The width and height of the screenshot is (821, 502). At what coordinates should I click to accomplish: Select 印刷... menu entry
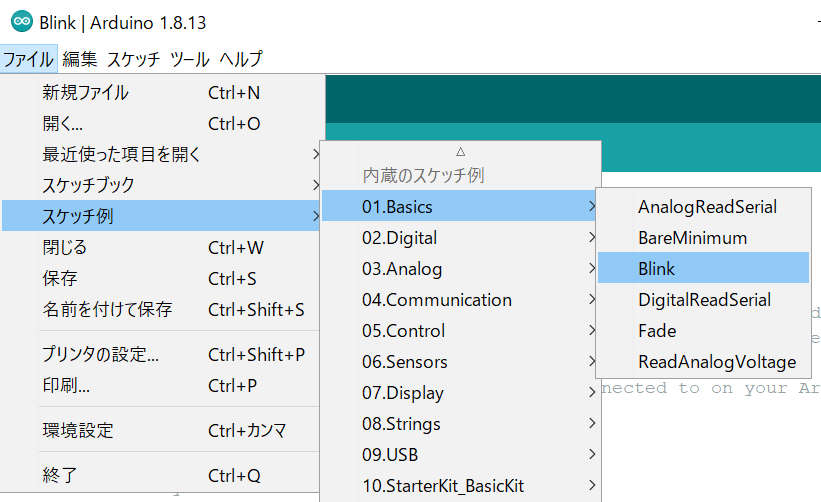(160, 385)
